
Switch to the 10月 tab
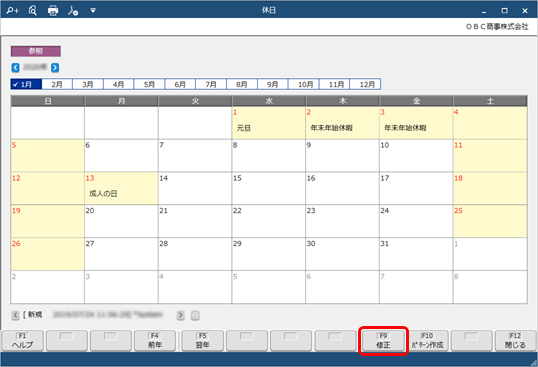304,84
